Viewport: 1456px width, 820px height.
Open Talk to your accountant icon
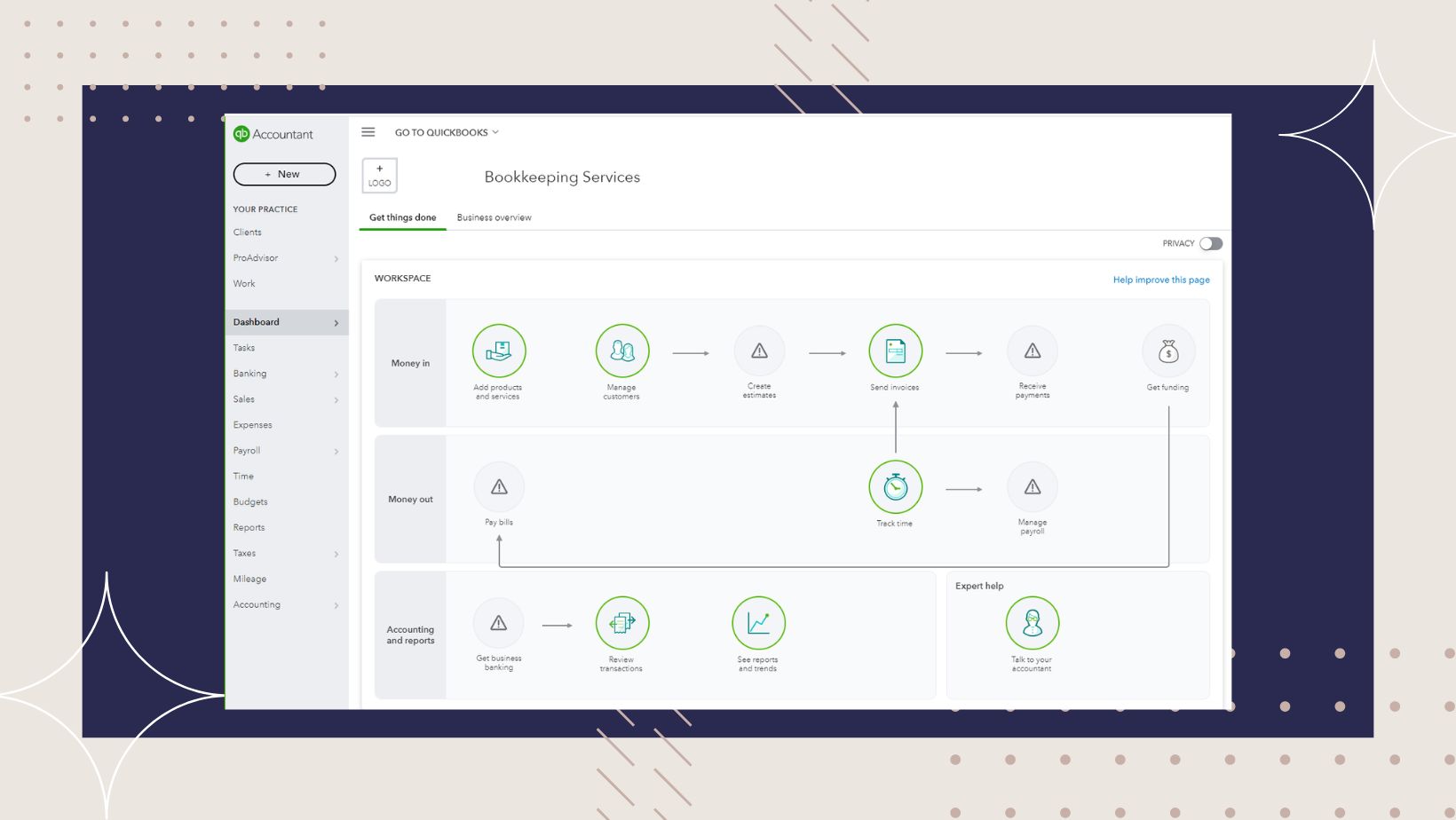pos(1032,623)
